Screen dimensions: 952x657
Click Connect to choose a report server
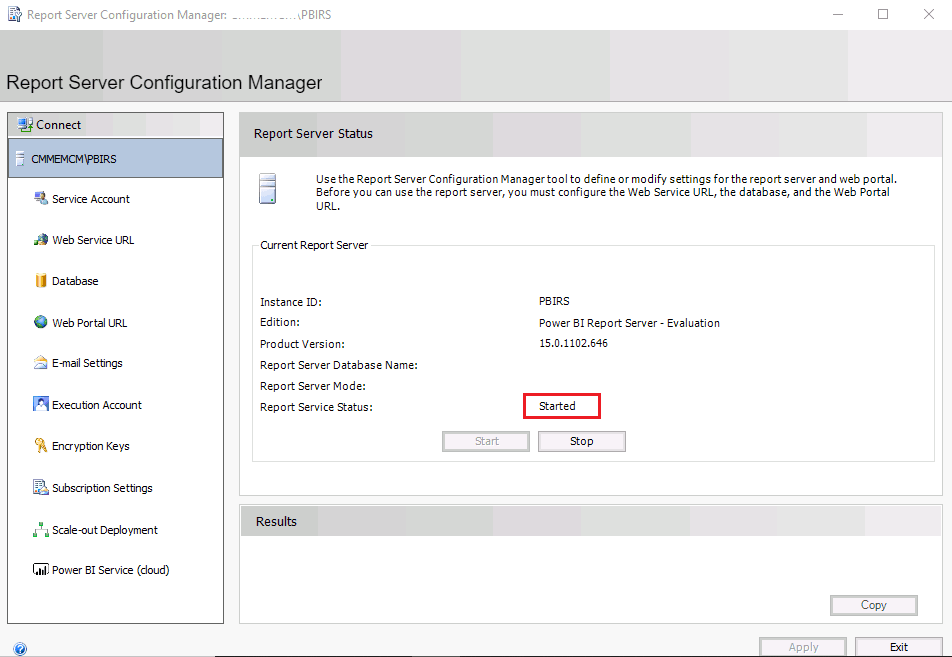click(x=58, y=124)
